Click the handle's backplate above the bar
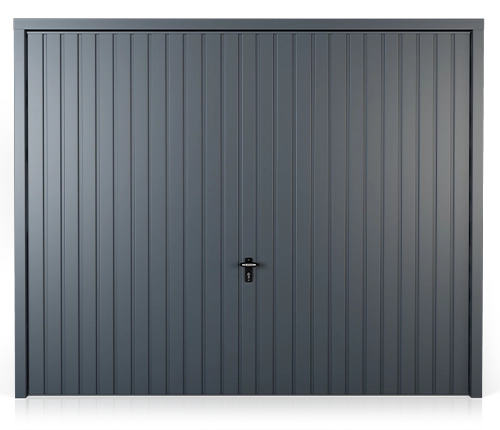 tap(249, 260)
